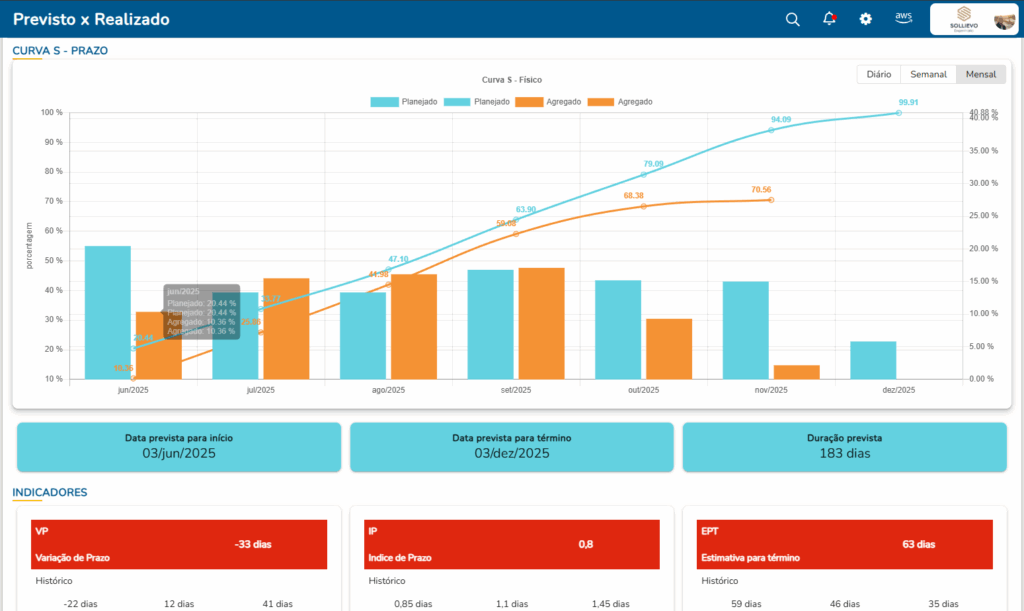Toggle the second Planejado legend series
Screen dimensions: 1024x611
pyautogui.click(x=476, y=102)
